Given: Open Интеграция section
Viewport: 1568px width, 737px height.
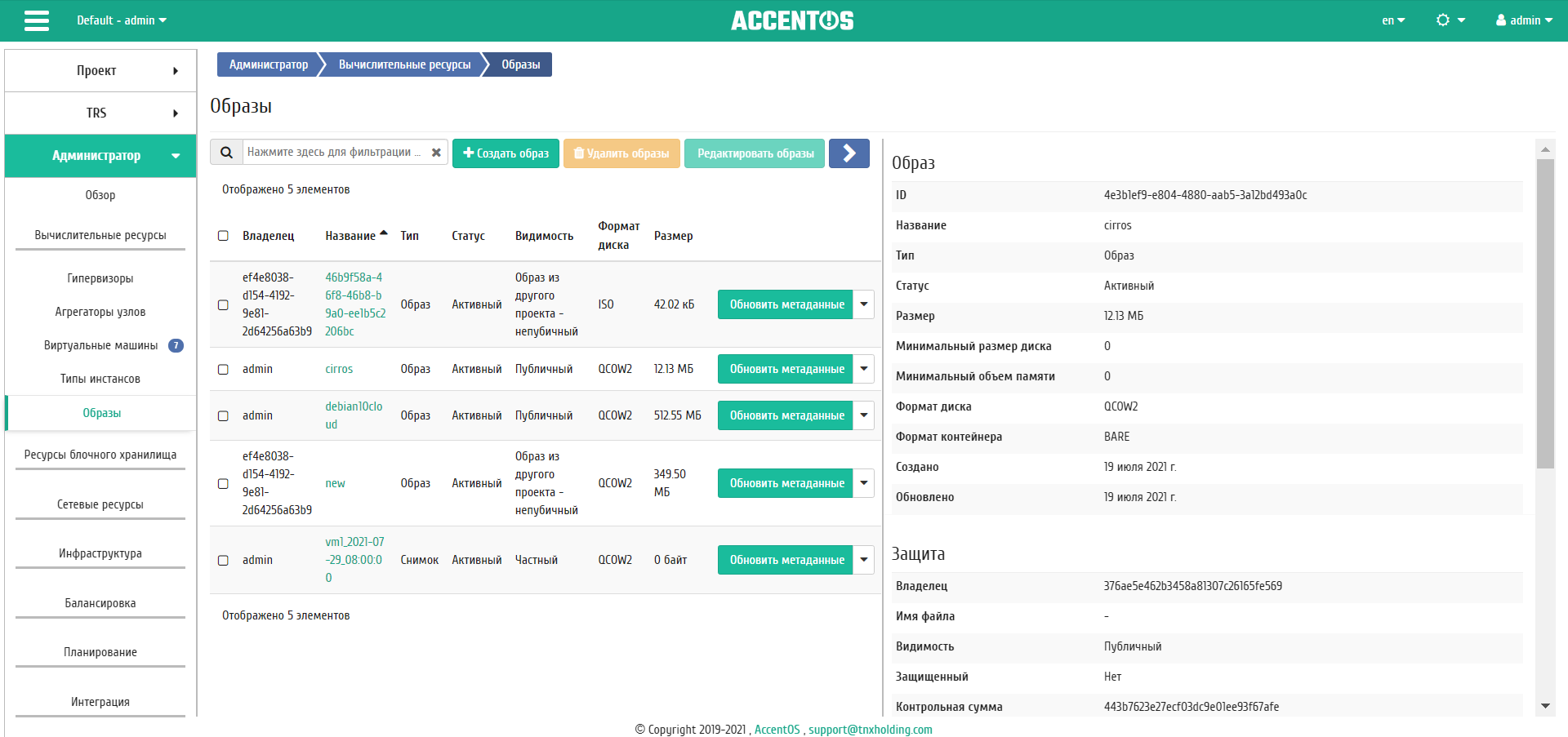Looking at the screenshot, I should tap(100, 702).
